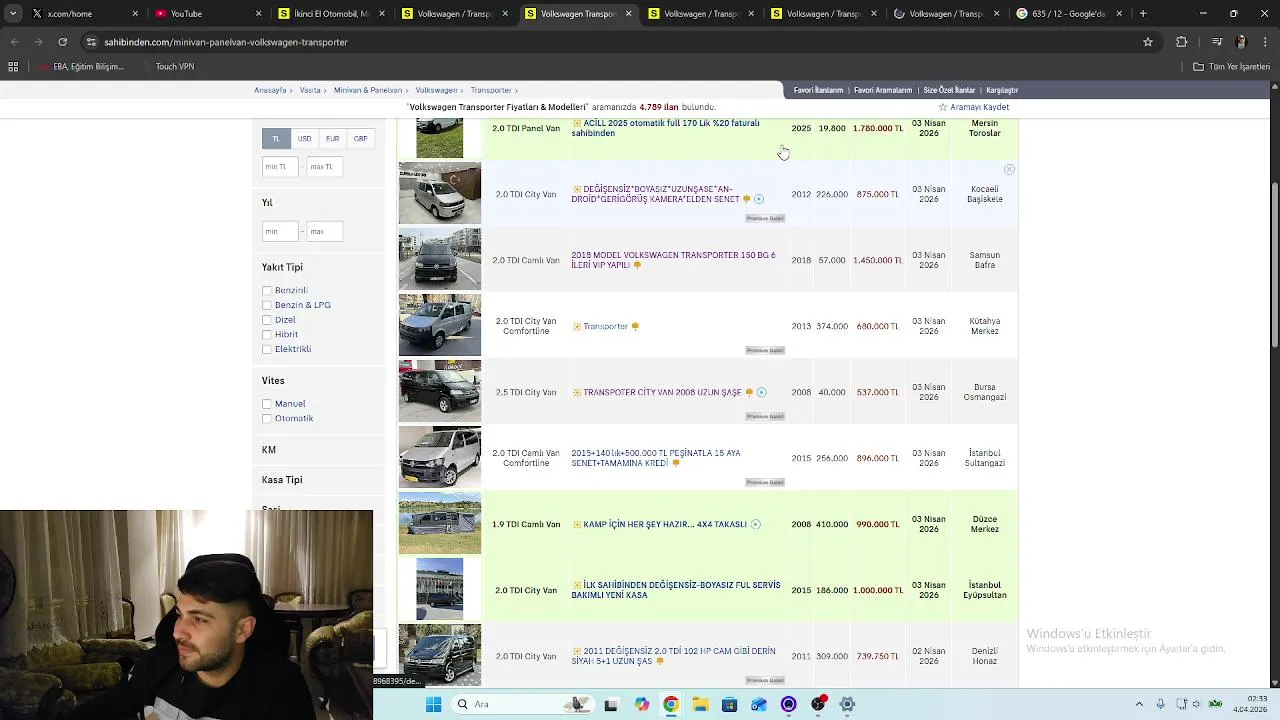Screen dimensions: 1280x720
Task: Switch to Chrome on the taskbar
Action: coord(671,704)
